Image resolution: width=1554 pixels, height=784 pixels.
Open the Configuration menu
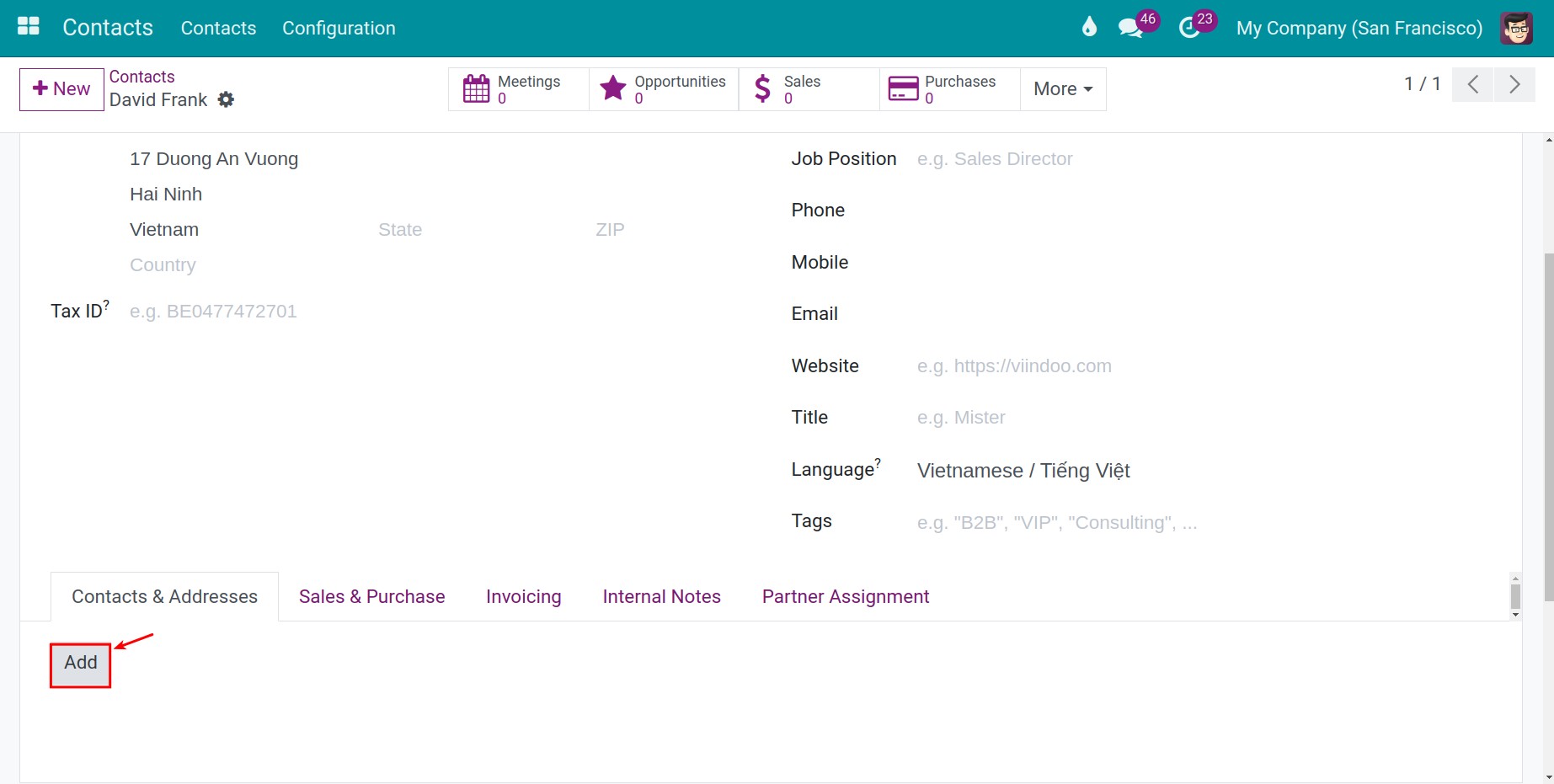[x=339, y=28]
